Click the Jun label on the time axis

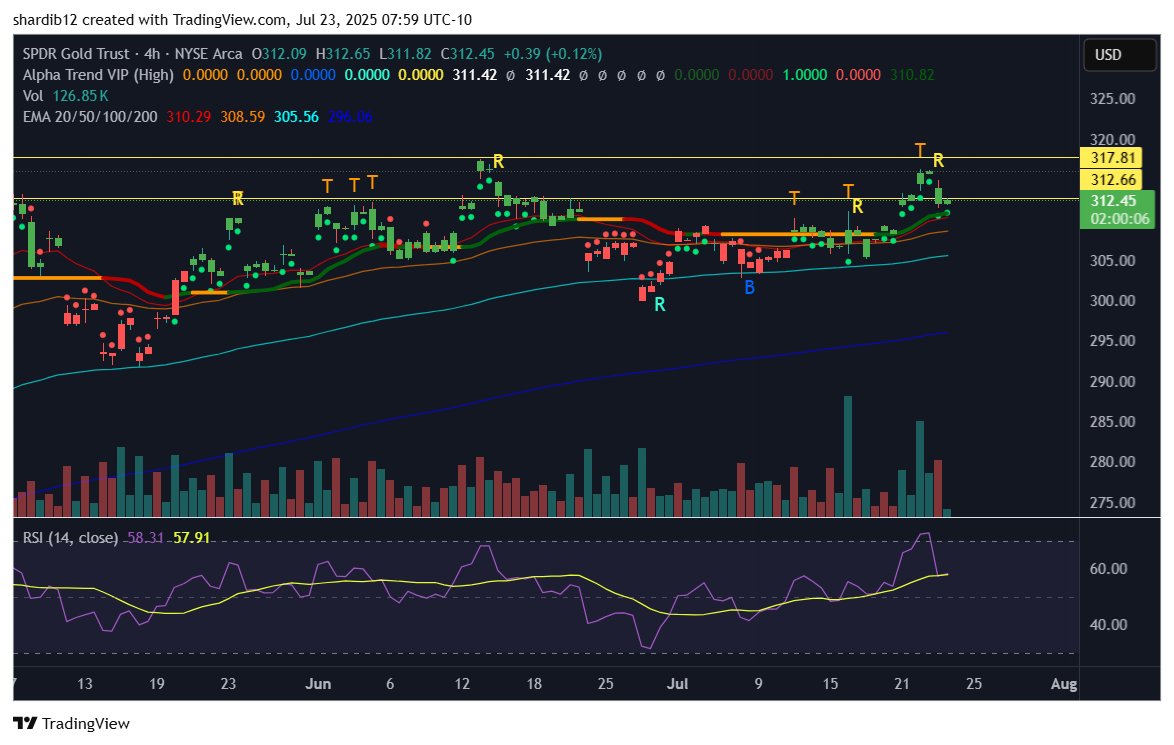point(318,684)
